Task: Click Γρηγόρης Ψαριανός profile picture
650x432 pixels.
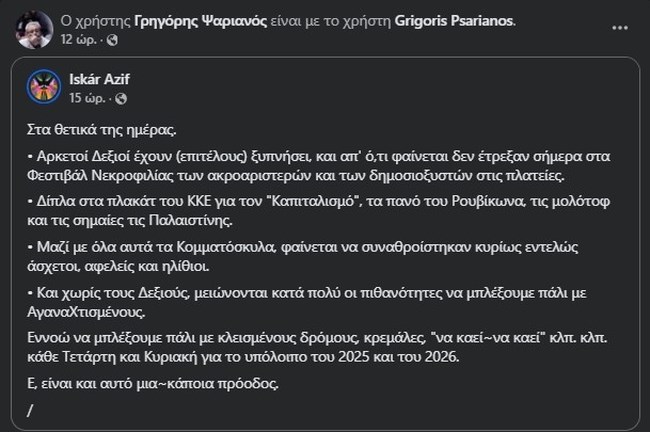Action: click(29, 29)
